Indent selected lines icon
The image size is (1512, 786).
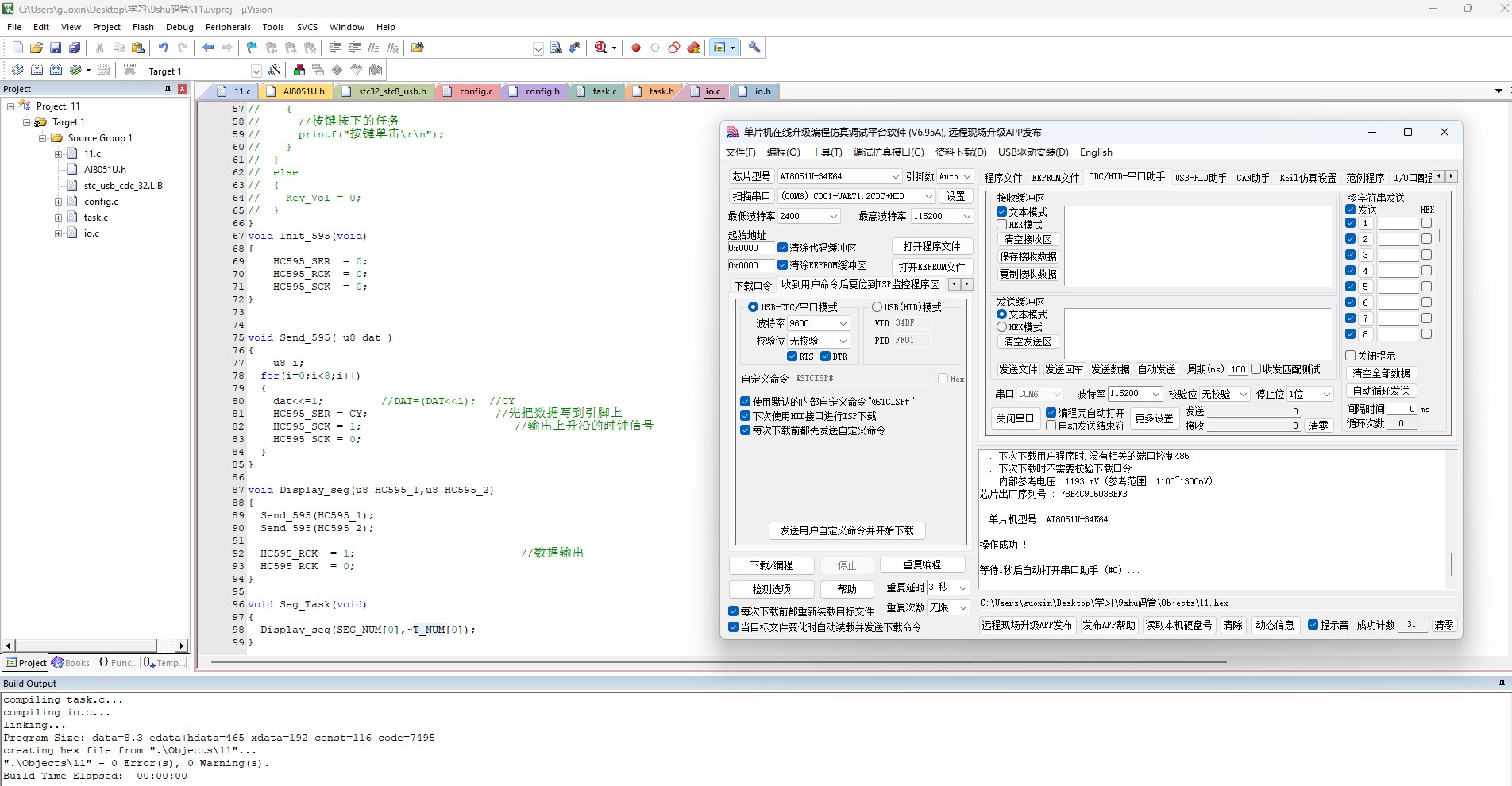point(335,48)
